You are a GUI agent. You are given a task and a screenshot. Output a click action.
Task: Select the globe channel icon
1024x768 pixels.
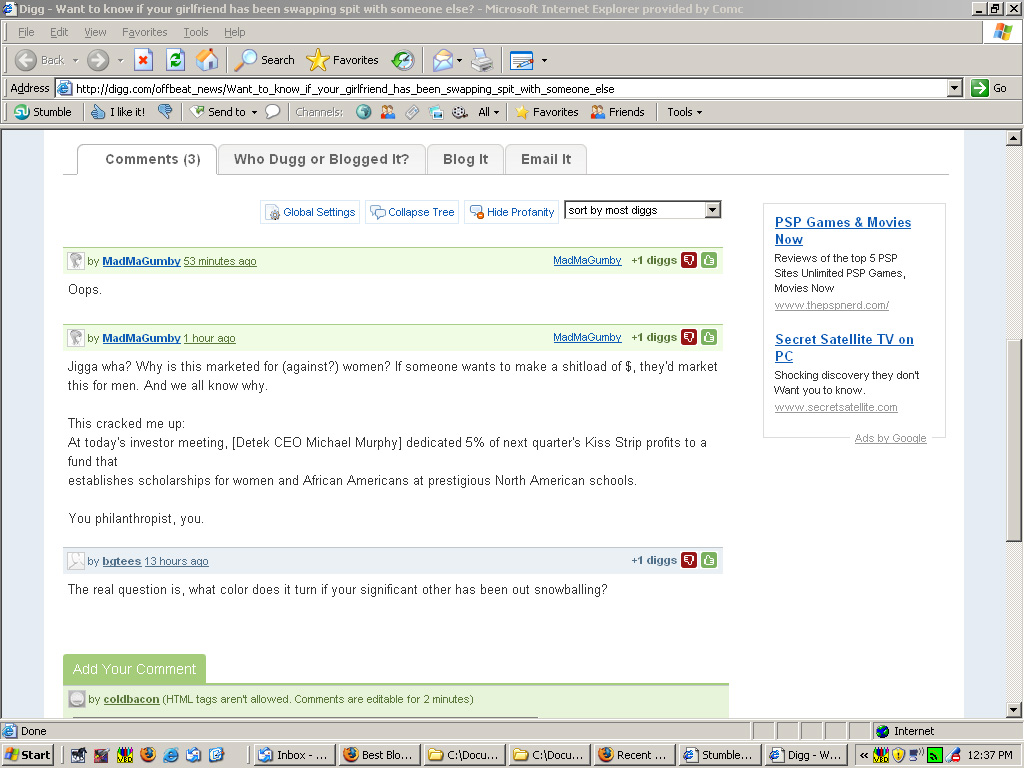(364, 112)
